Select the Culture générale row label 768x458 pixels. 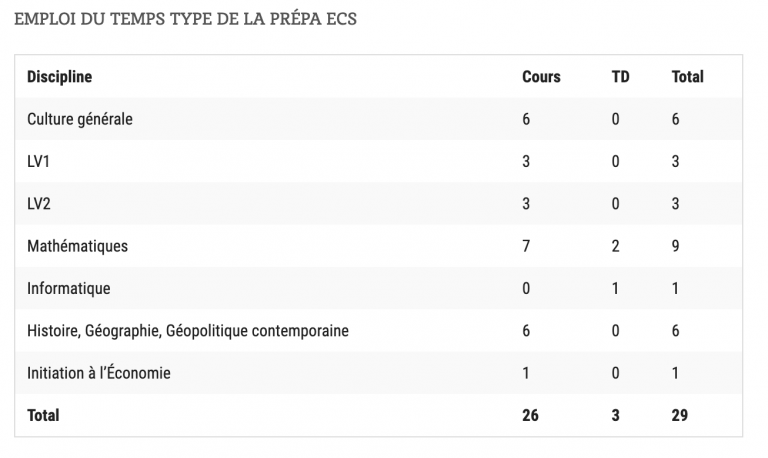coord(80,119)
